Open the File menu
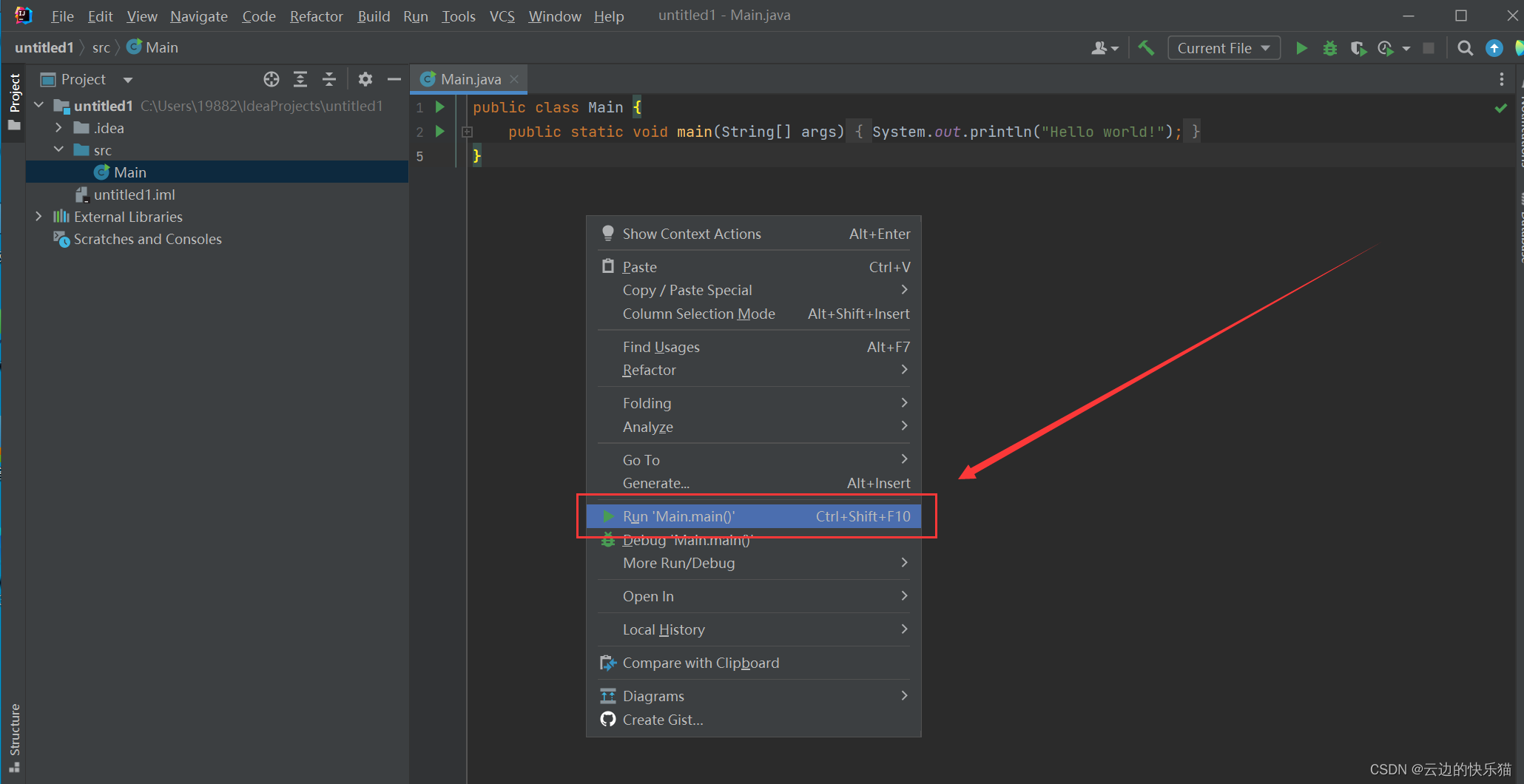 pyautogui.click(x=62, y=16)
